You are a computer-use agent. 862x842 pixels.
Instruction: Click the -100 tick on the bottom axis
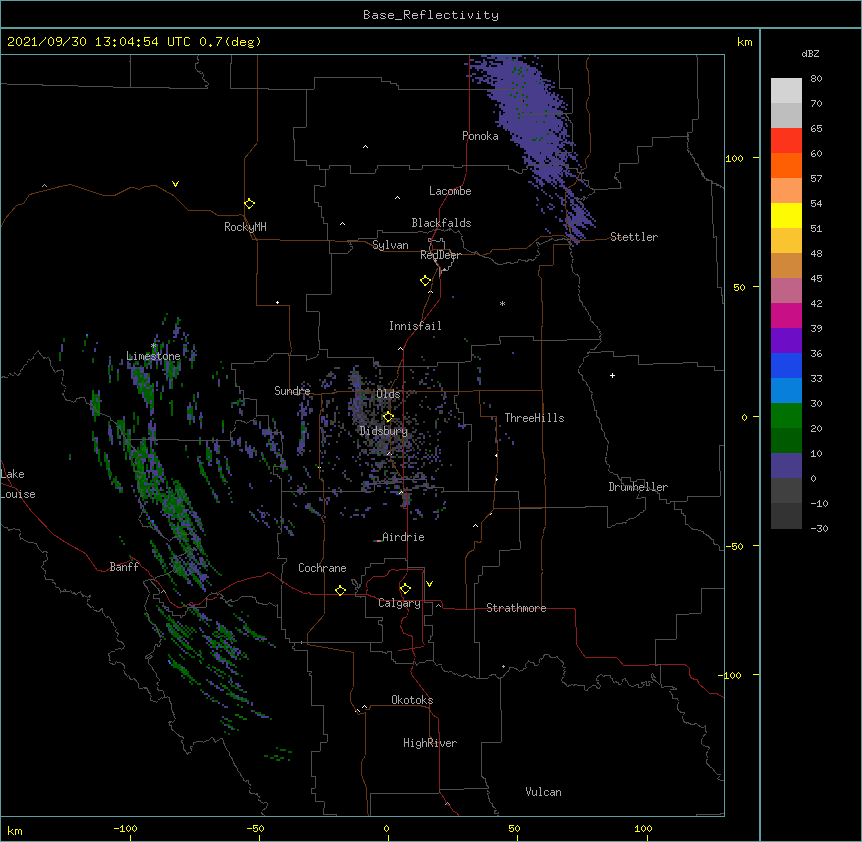point(125,829)
